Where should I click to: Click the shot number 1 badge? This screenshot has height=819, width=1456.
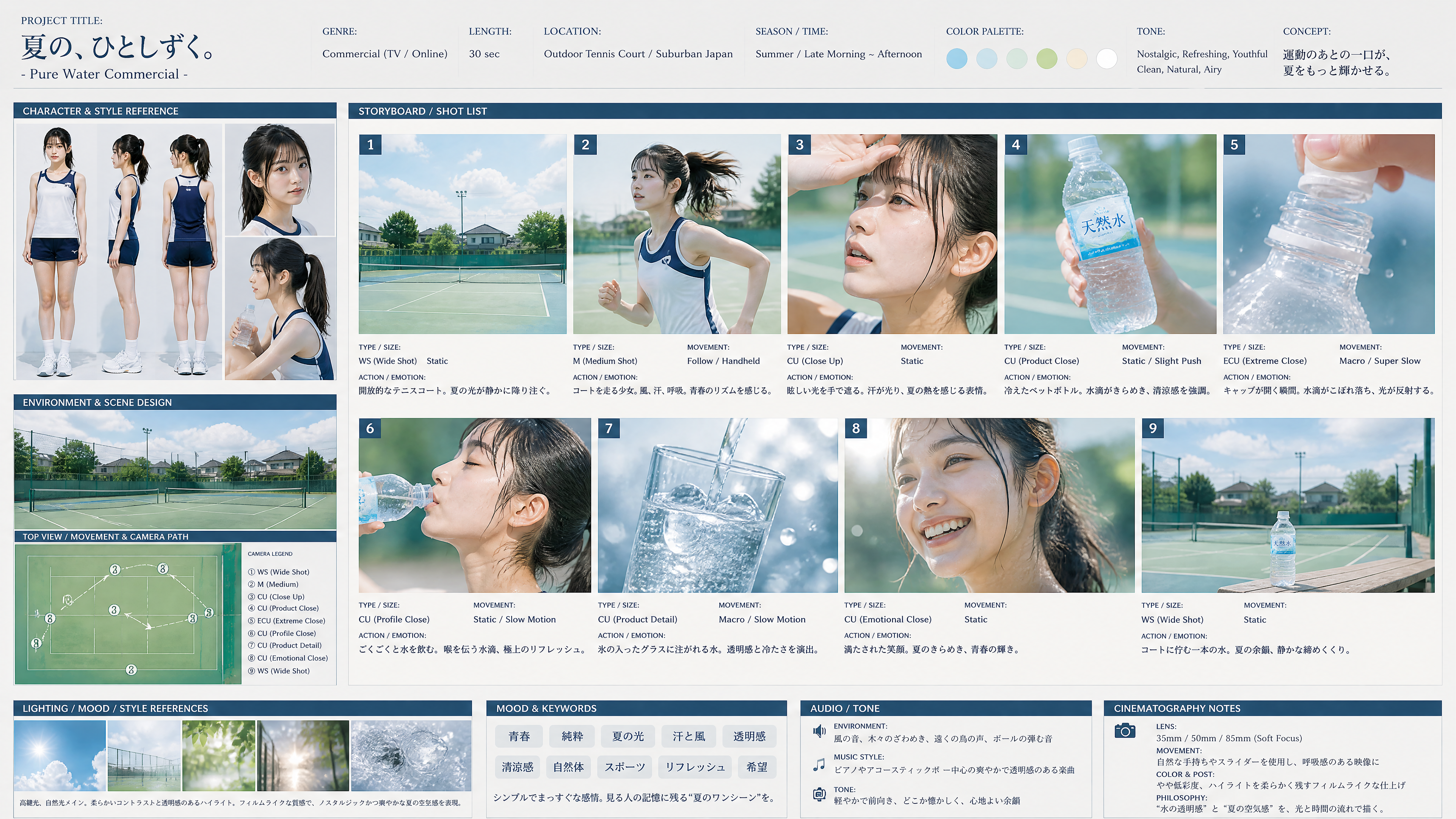pyautogui.click(x=370, y=145)
